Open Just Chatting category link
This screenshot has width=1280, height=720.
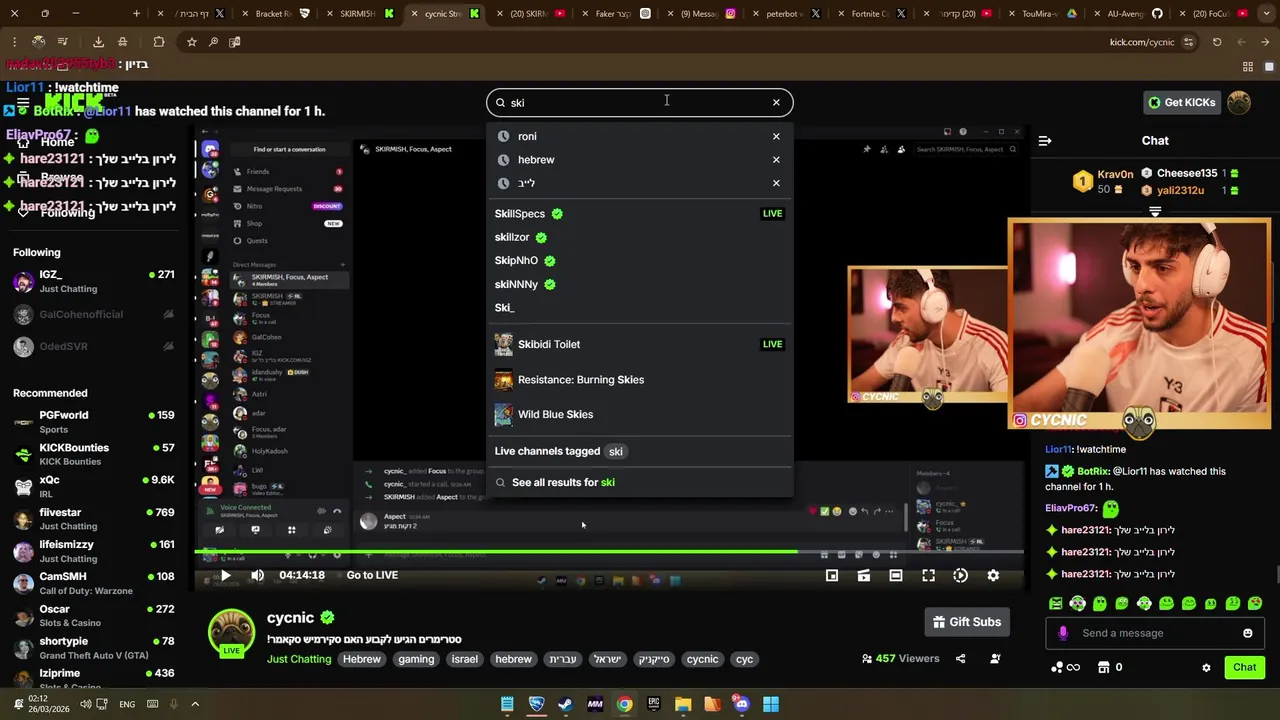tap(299, 659)
